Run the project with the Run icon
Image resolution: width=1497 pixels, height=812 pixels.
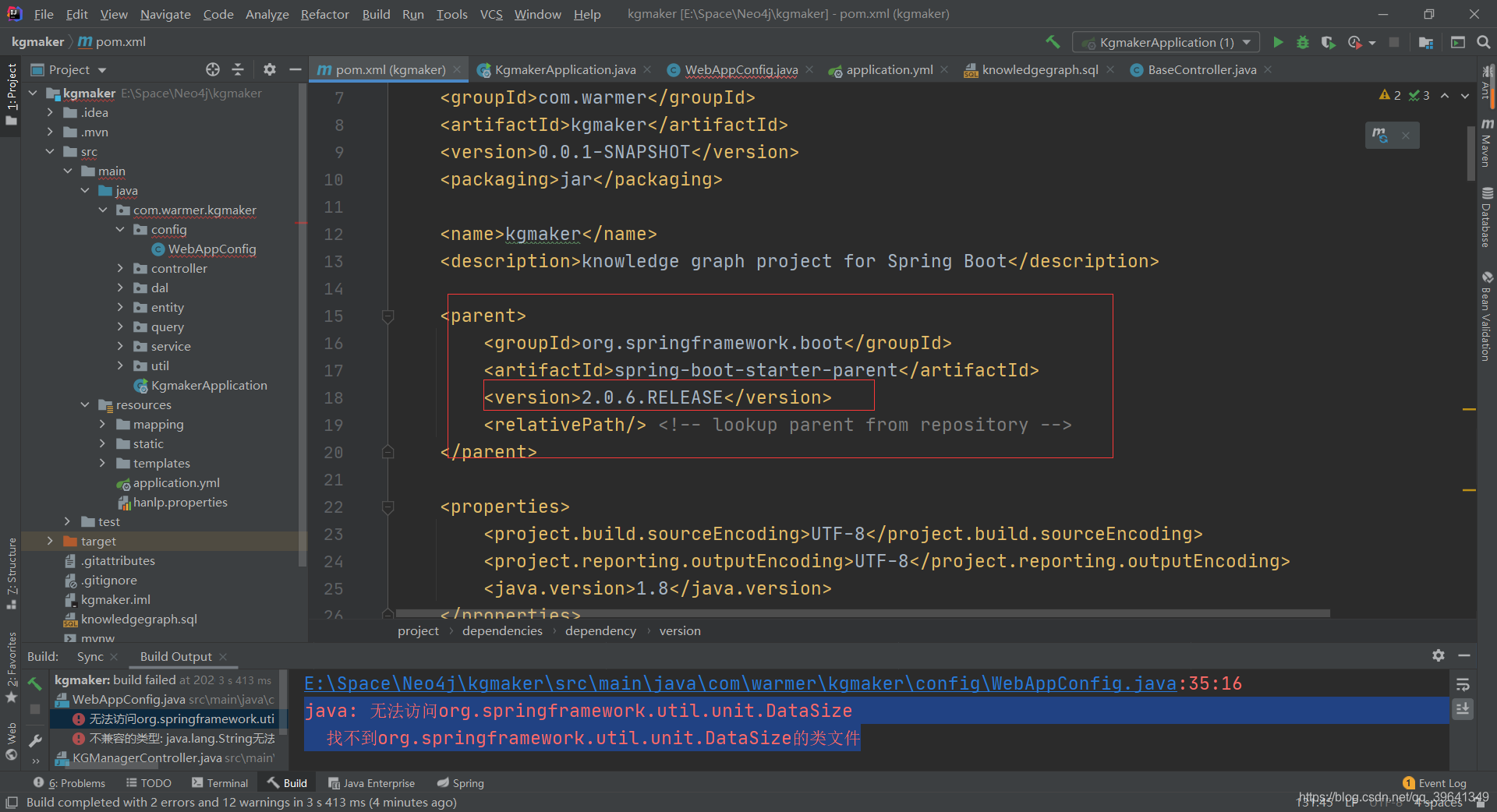click(1277, 42)
